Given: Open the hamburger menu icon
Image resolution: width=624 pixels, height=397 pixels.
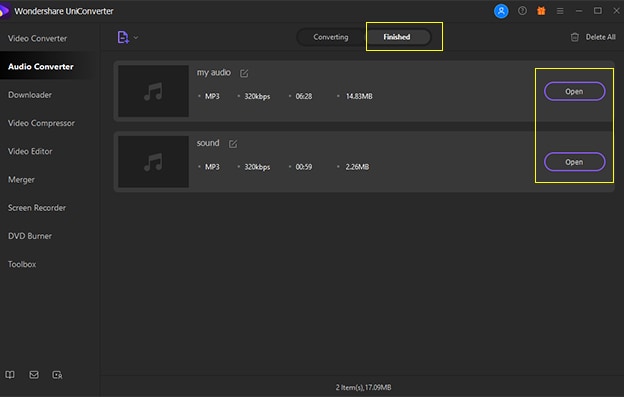Looking at the screenshot, I should [x=560, y=11].
